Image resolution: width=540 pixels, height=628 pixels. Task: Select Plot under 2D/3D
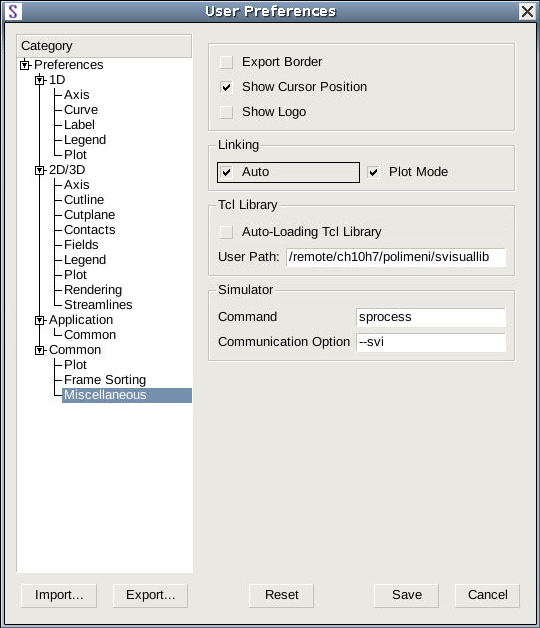75,275
